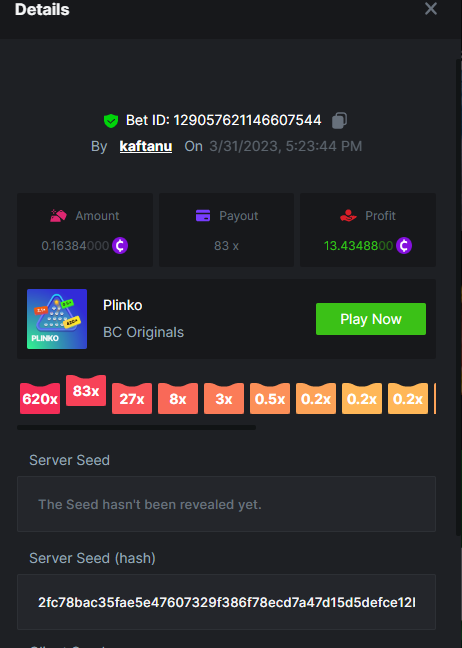
Task: Click the currency coin beside the profit
Action: click(404, 245)
